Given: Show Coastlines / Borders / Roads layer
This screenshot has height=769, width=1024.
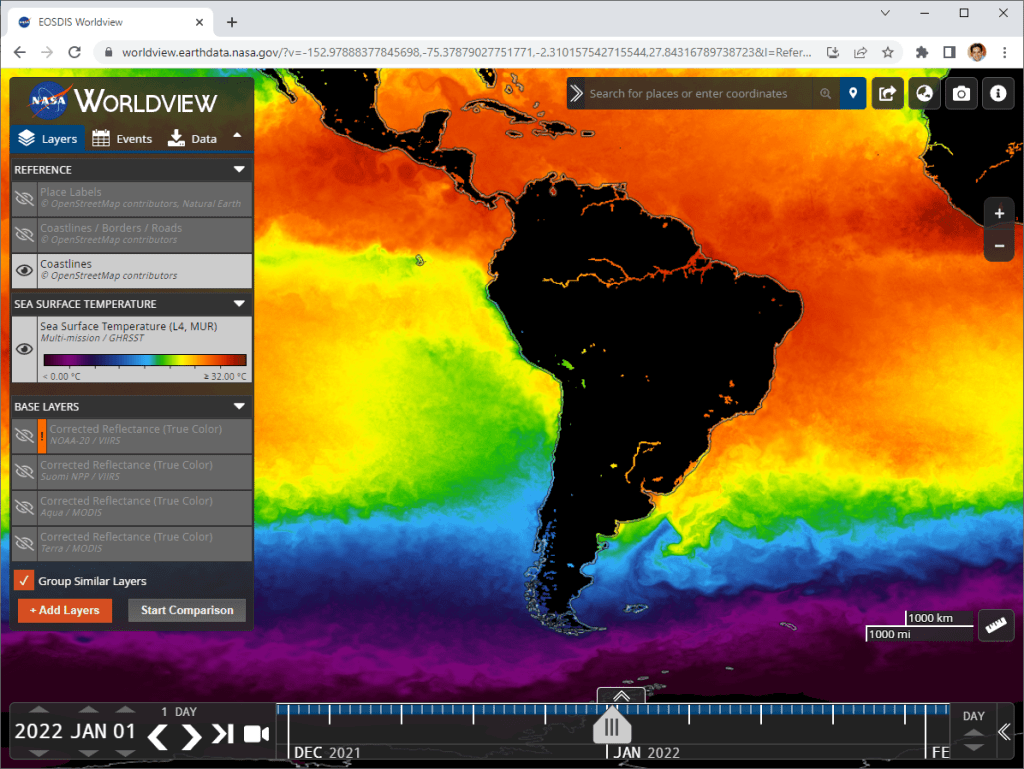Looking at the screenshot, I should pyautogui.click(x=25, y=234).
